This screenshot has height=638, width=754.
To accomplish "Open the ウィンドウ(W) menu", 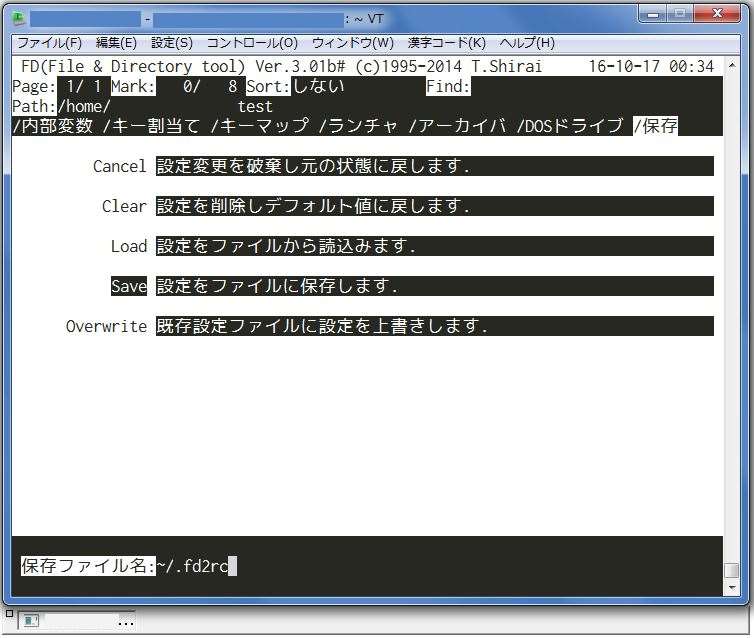I will click(352, 43).
